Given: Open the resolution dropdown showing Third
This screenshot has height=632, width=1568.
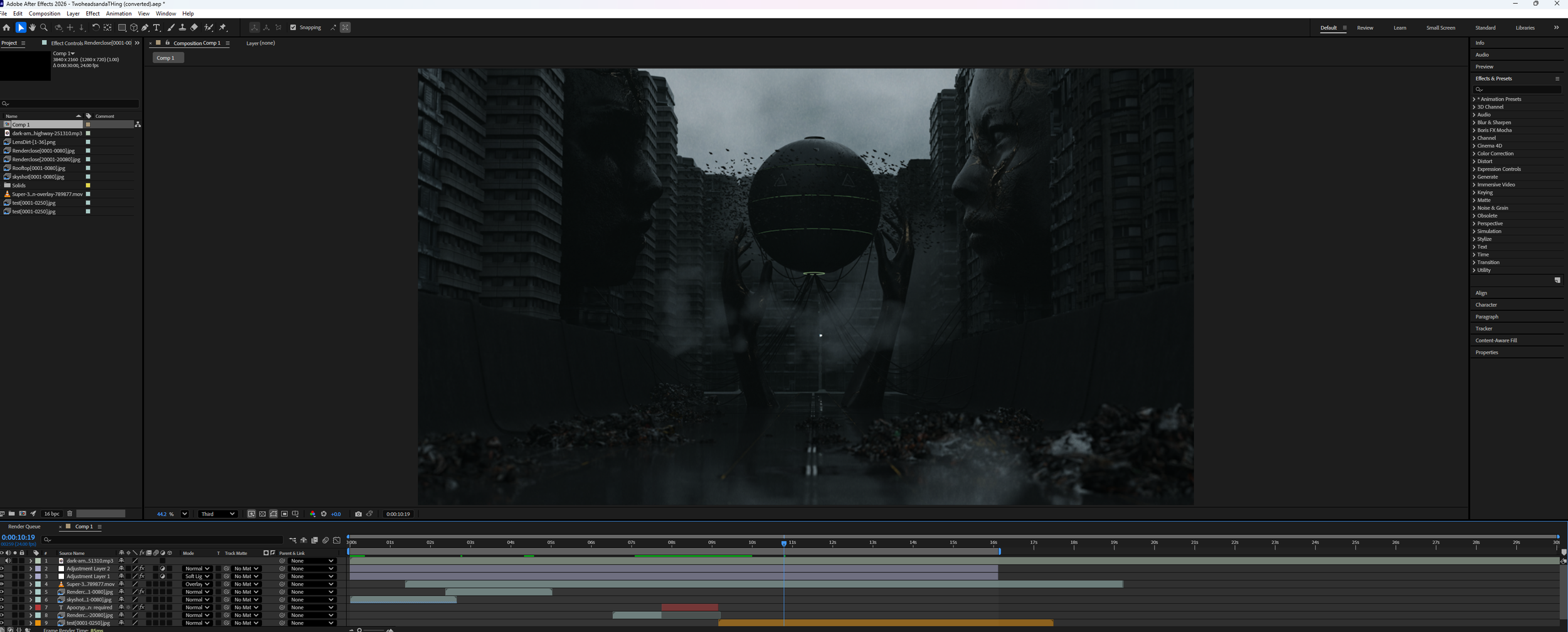Looking at the screenshot, I should click(217, 513).
